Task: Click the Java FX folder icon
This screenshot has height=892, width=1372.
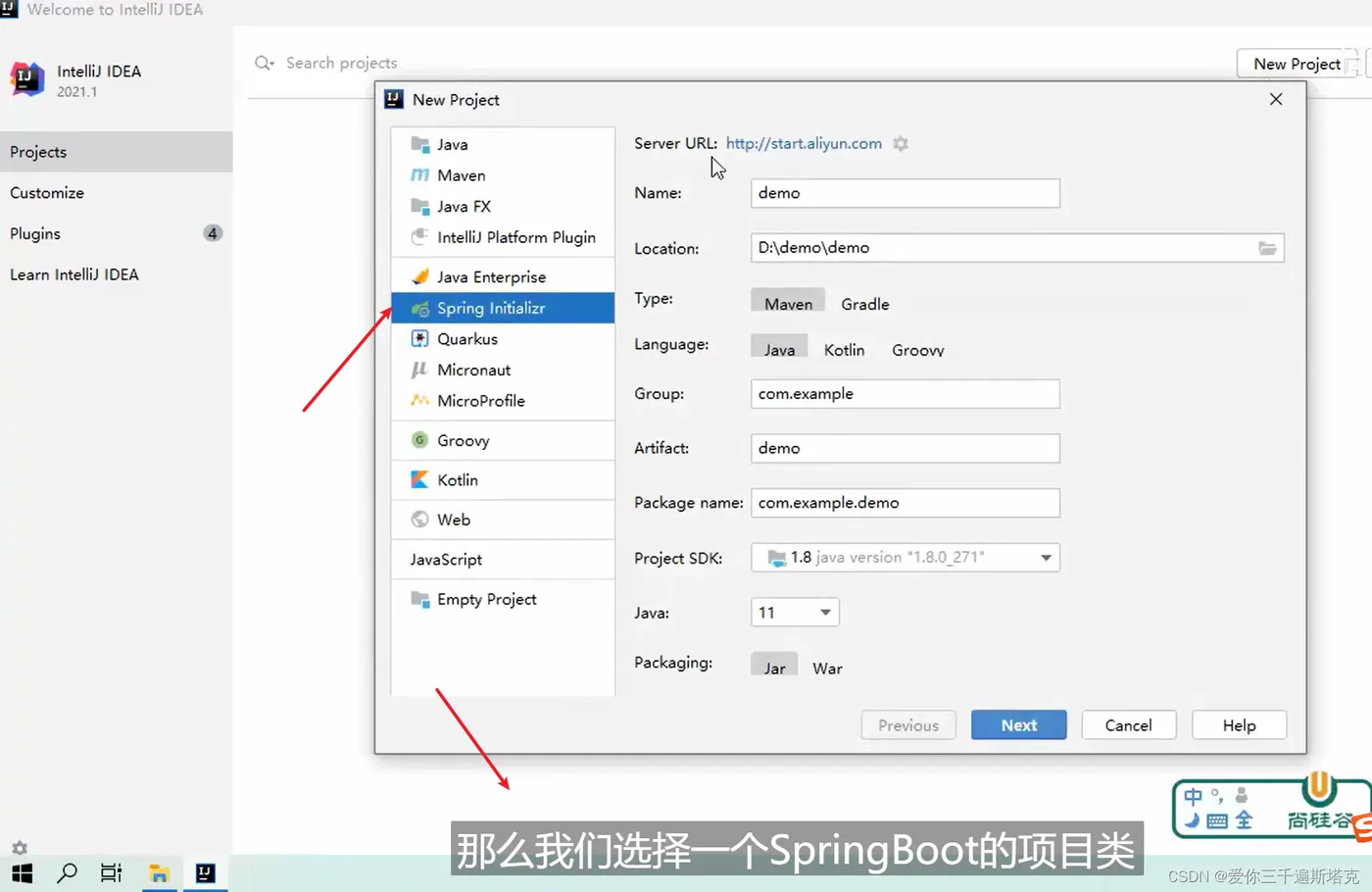Action: [x=420, y=206]
